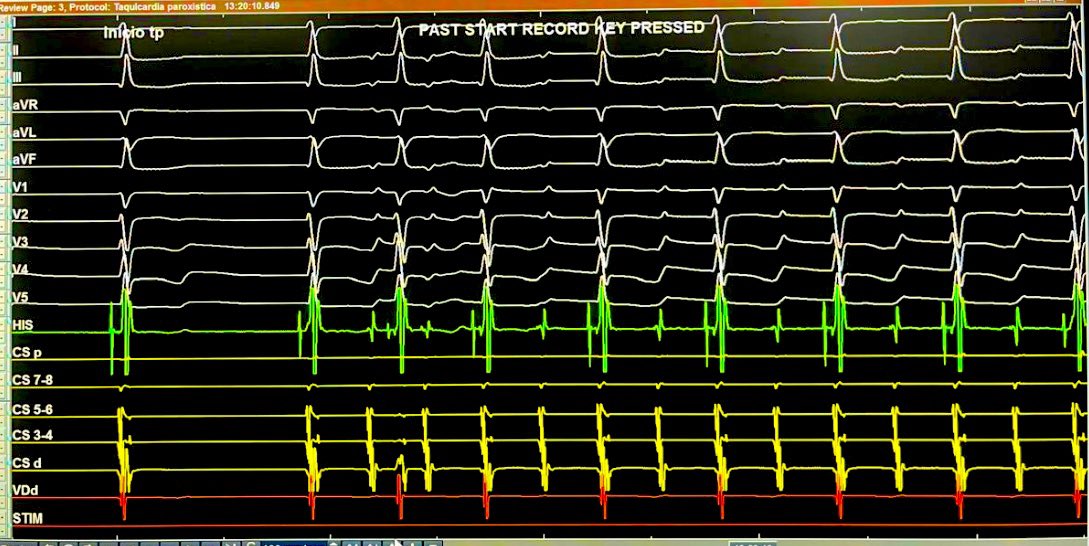Click the CS p channel label
Viewport: 1089px width, 546px height.
[26, 353]
